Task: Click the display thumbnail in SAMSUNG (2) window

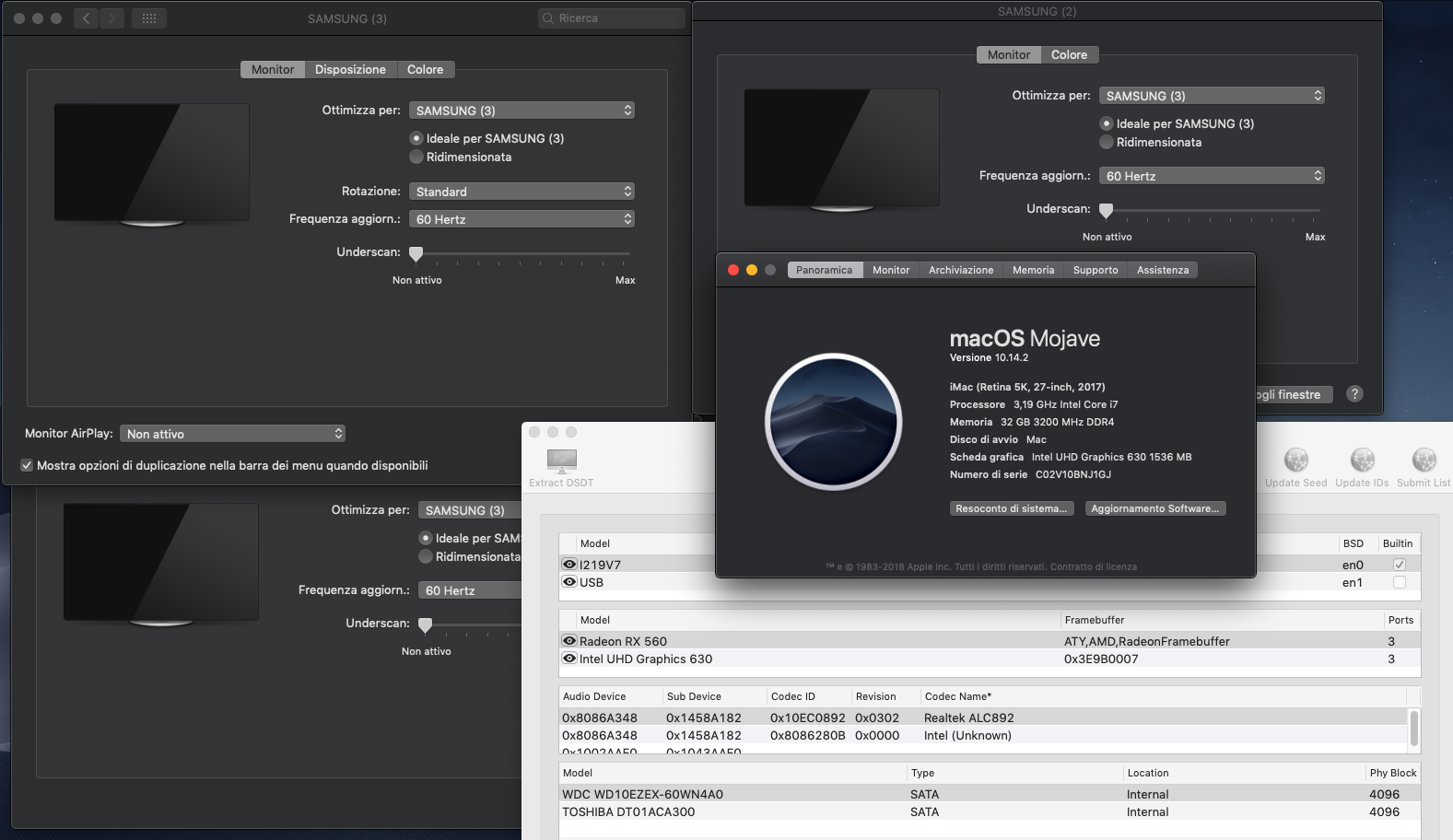Action: (x=842, y=149)
